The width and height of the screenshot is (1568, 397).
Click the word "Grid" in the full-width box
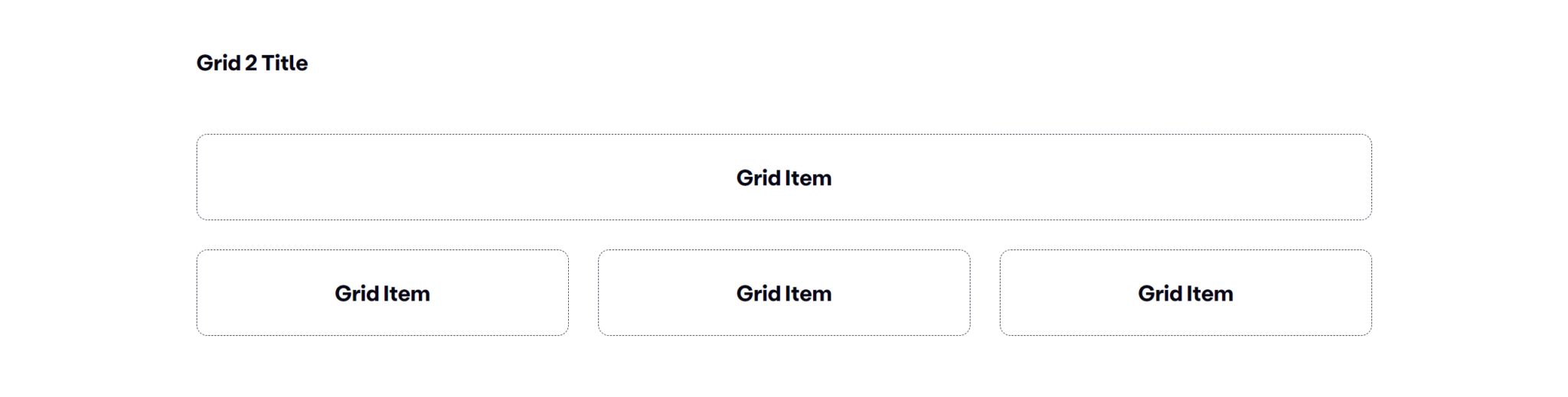coord(758,178)
